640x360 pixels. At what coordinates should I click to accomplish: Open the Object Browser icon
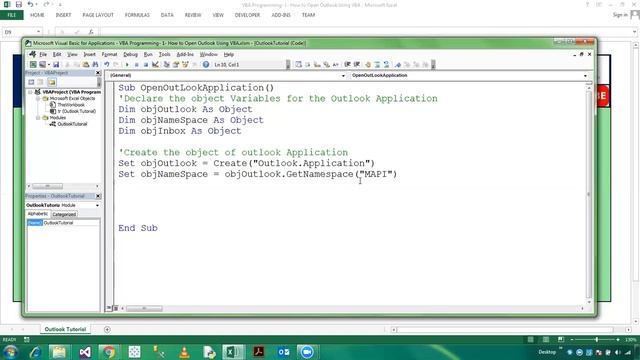[x=185, y=64]
